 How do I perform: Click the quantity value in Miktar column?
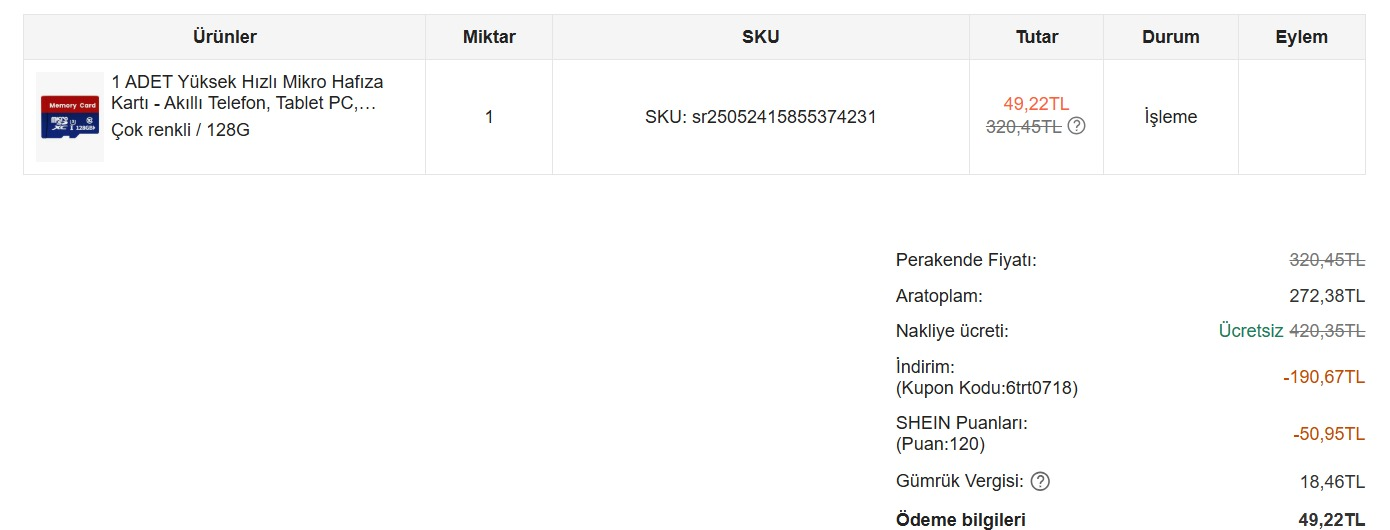tap(489, 117)
